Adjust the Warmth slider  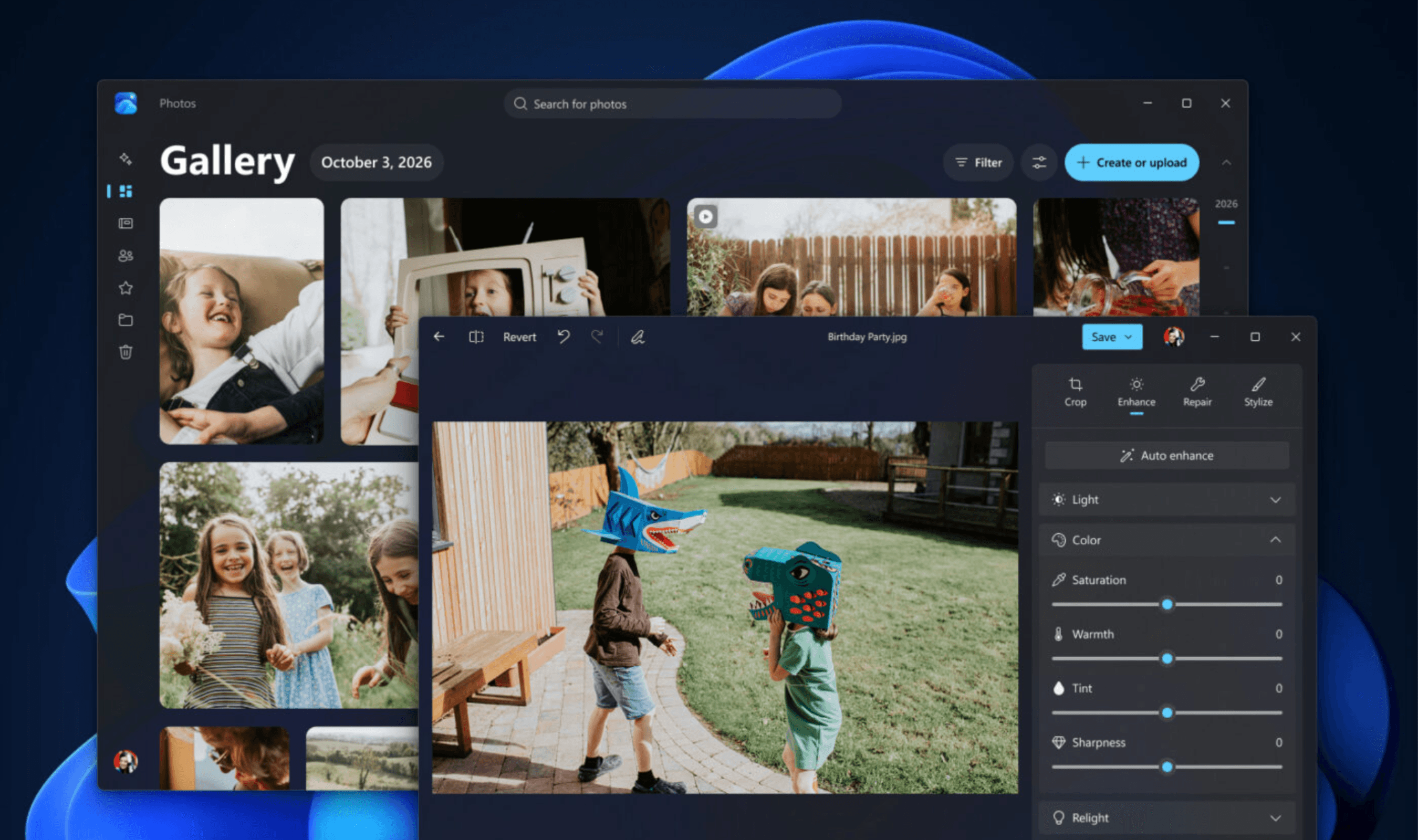(x=1166, y=659)
